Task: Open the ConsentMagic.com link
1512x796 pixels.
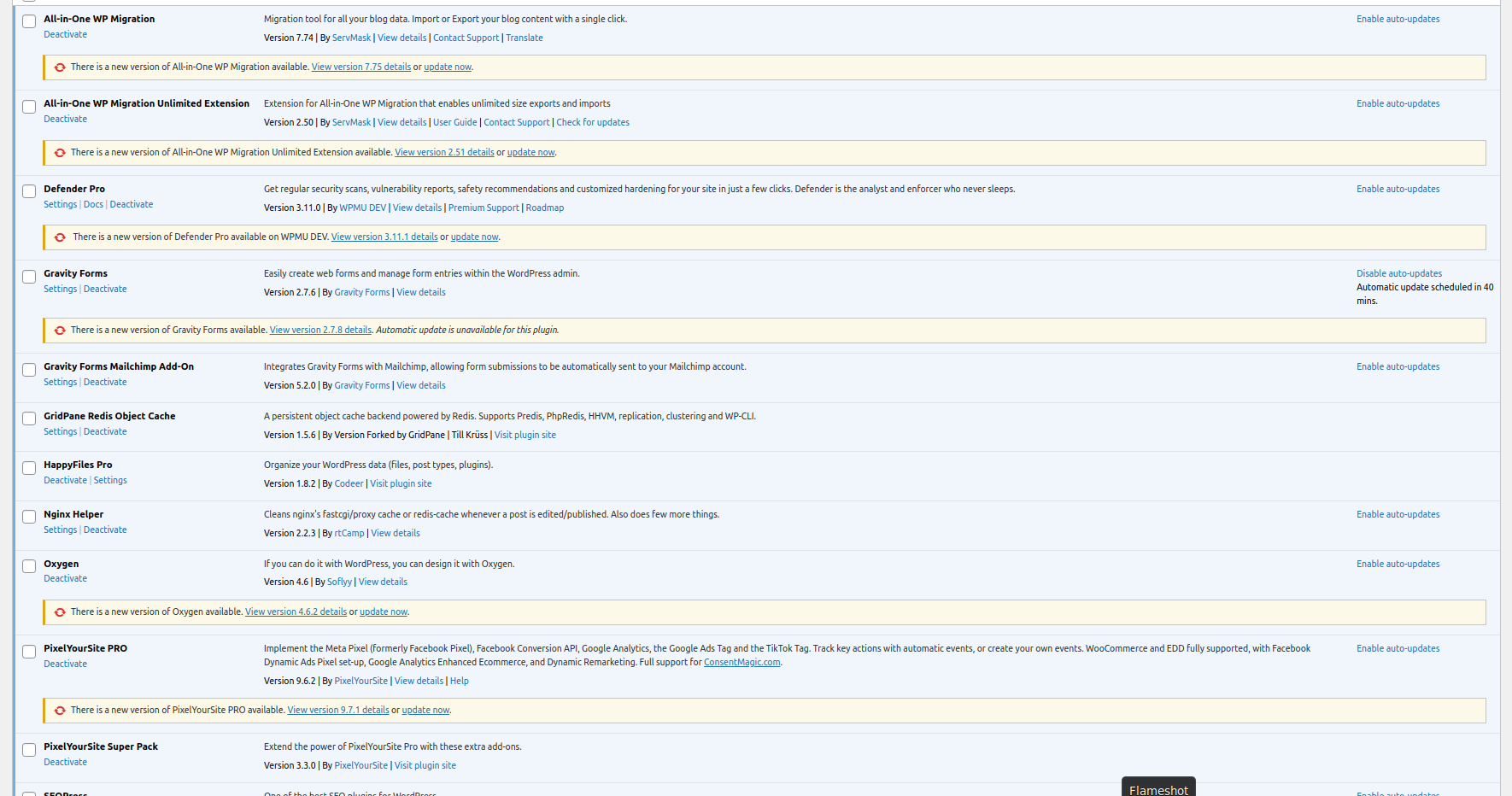Action: (x=741, y=663)
